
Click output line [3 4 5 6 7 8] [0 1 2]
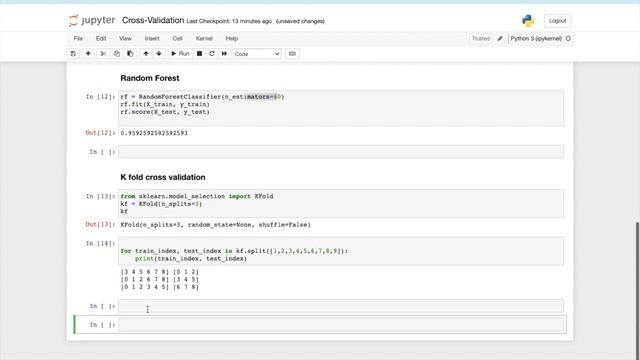[x=160, y=272]
